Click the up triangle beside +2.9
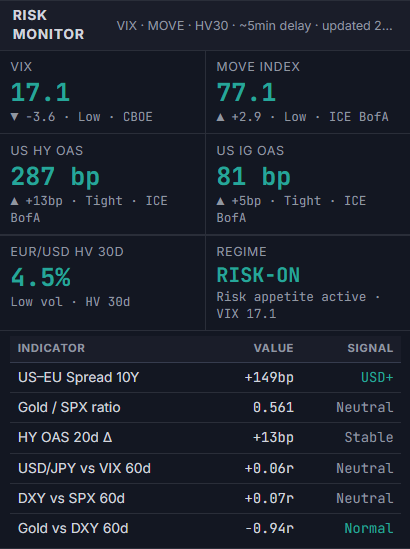The width and height of the screenshot is (410, 549). pos(220,117)
